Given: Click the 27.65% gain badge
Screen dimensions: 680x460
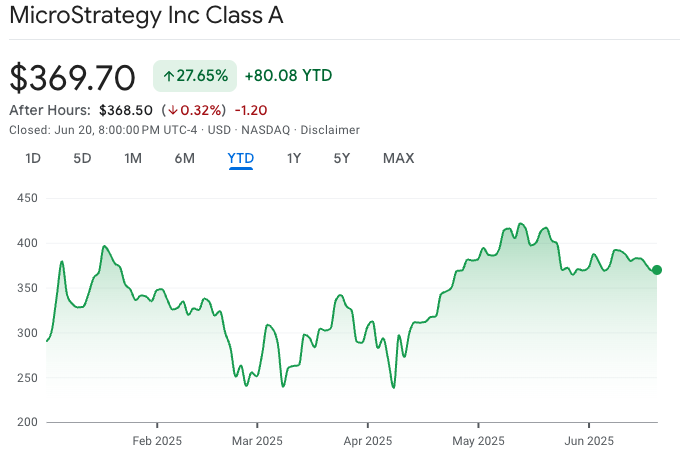Looking at the screenshot, I should 195,76.
